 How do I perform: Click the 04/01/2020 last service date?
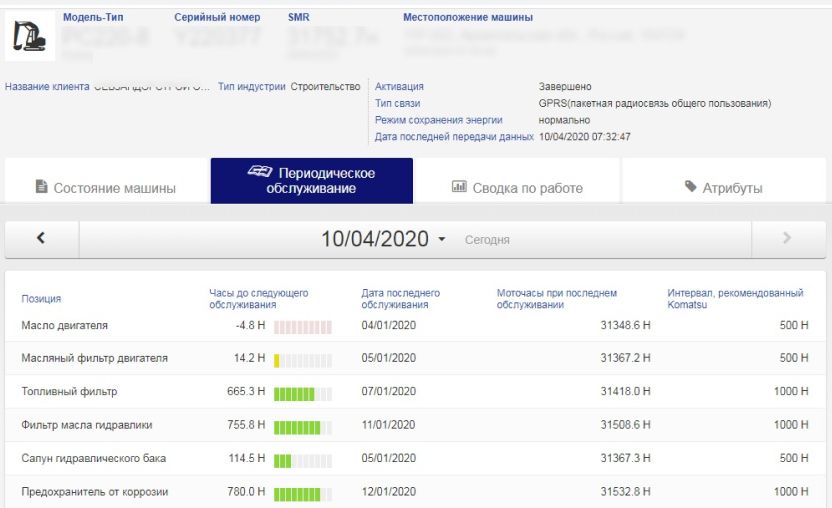click(x=388, y=325)
